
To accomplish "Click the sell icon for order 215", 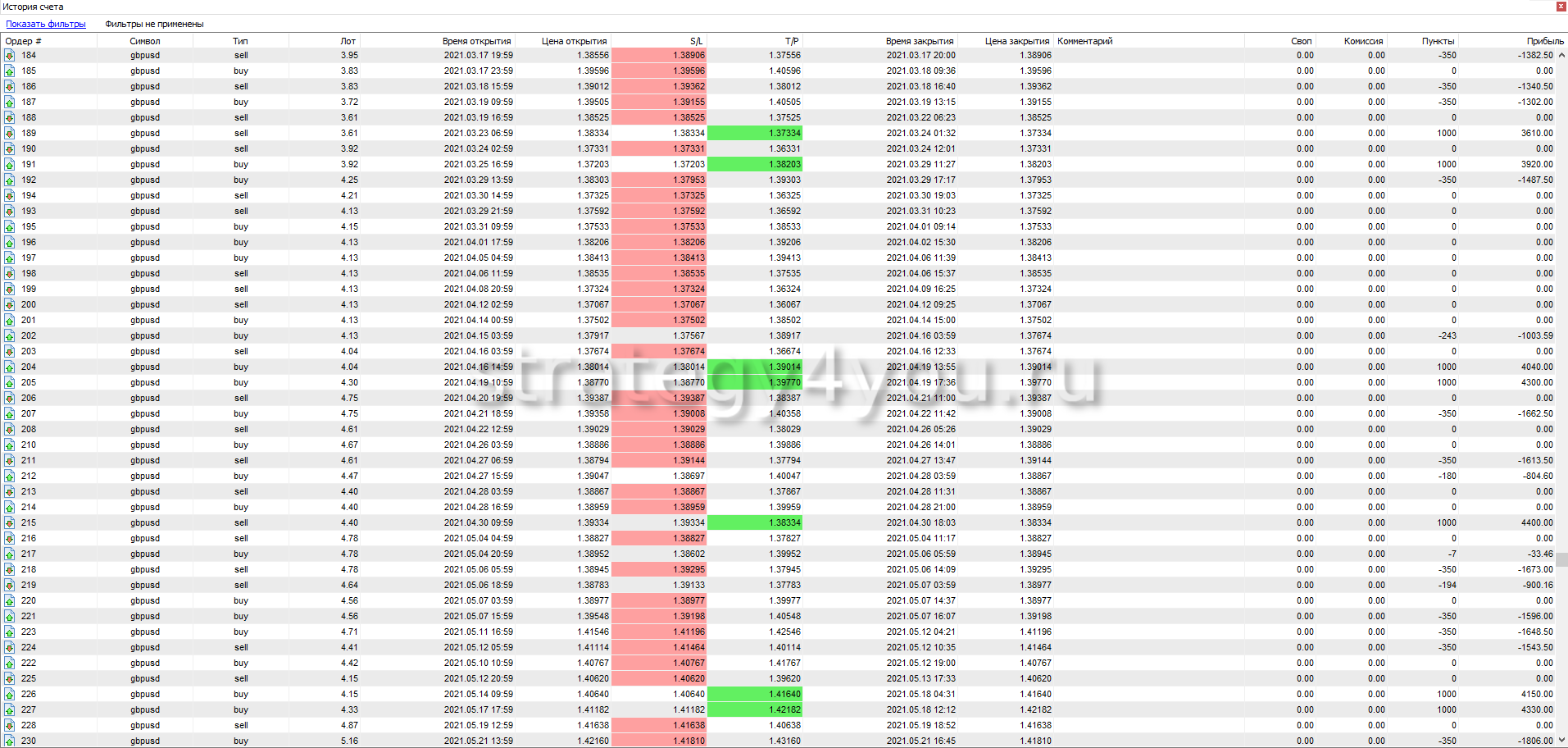I will (9, 523).
